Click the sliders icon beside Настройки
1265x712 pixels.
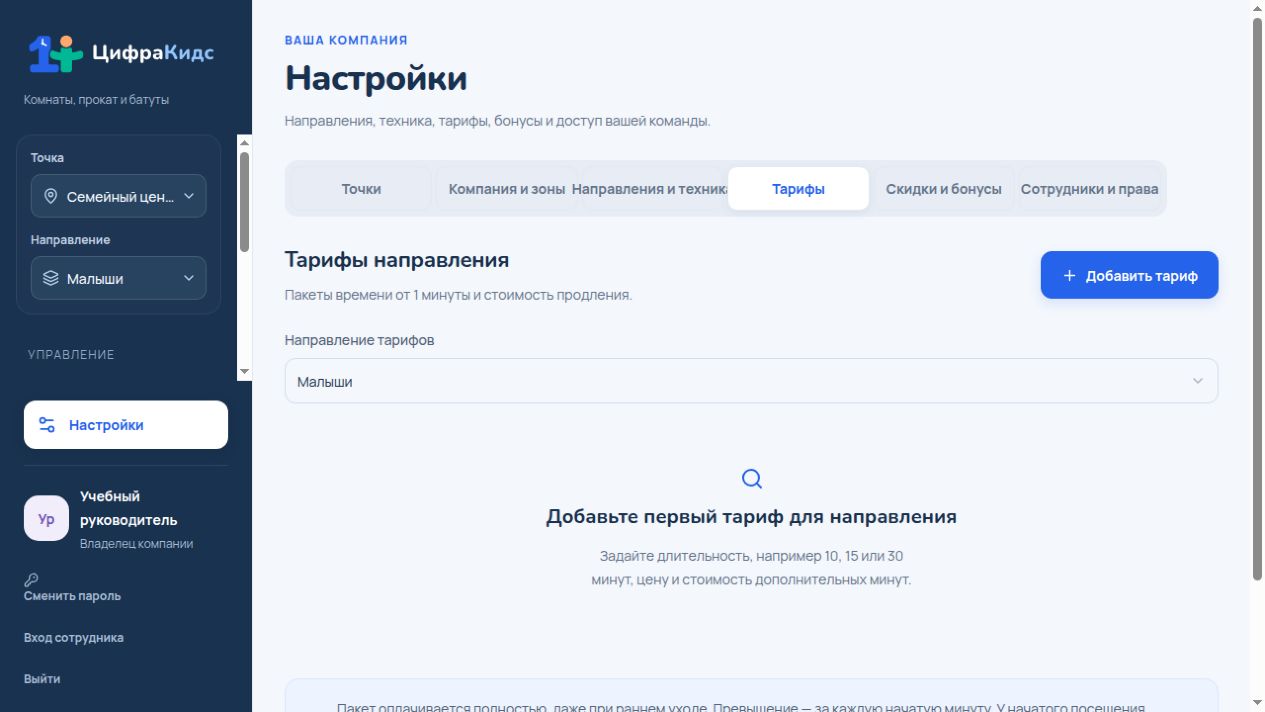pyautogui.click(x=47, y=425)
